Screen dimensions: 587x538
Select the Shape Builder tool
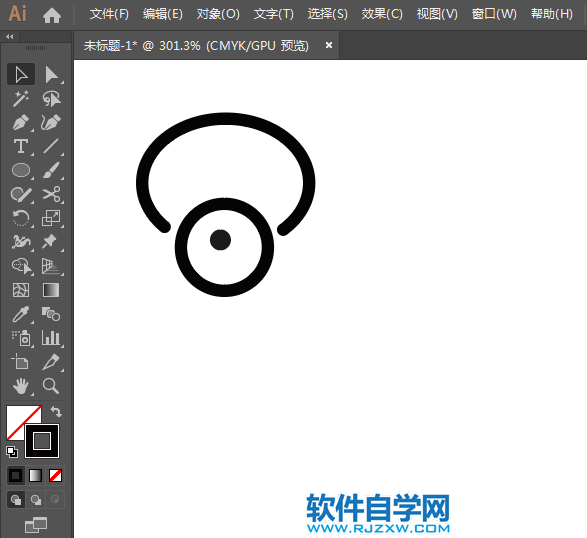pyautogui.click(x=21, y=266)
